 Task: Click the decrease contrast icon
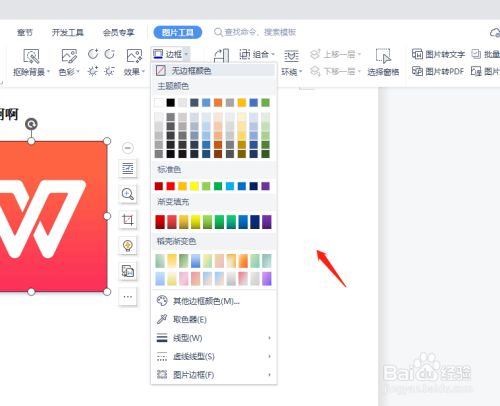[109, 54]
